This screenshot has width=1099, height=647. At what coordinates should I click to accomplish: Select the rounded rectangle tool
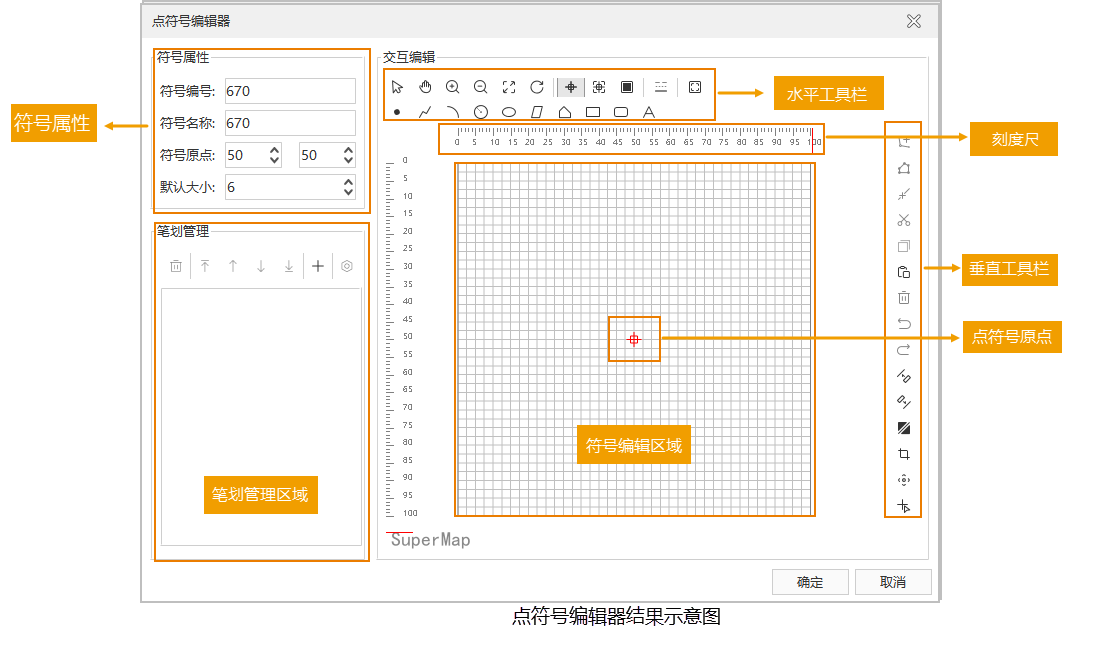(x=621, y=112)
